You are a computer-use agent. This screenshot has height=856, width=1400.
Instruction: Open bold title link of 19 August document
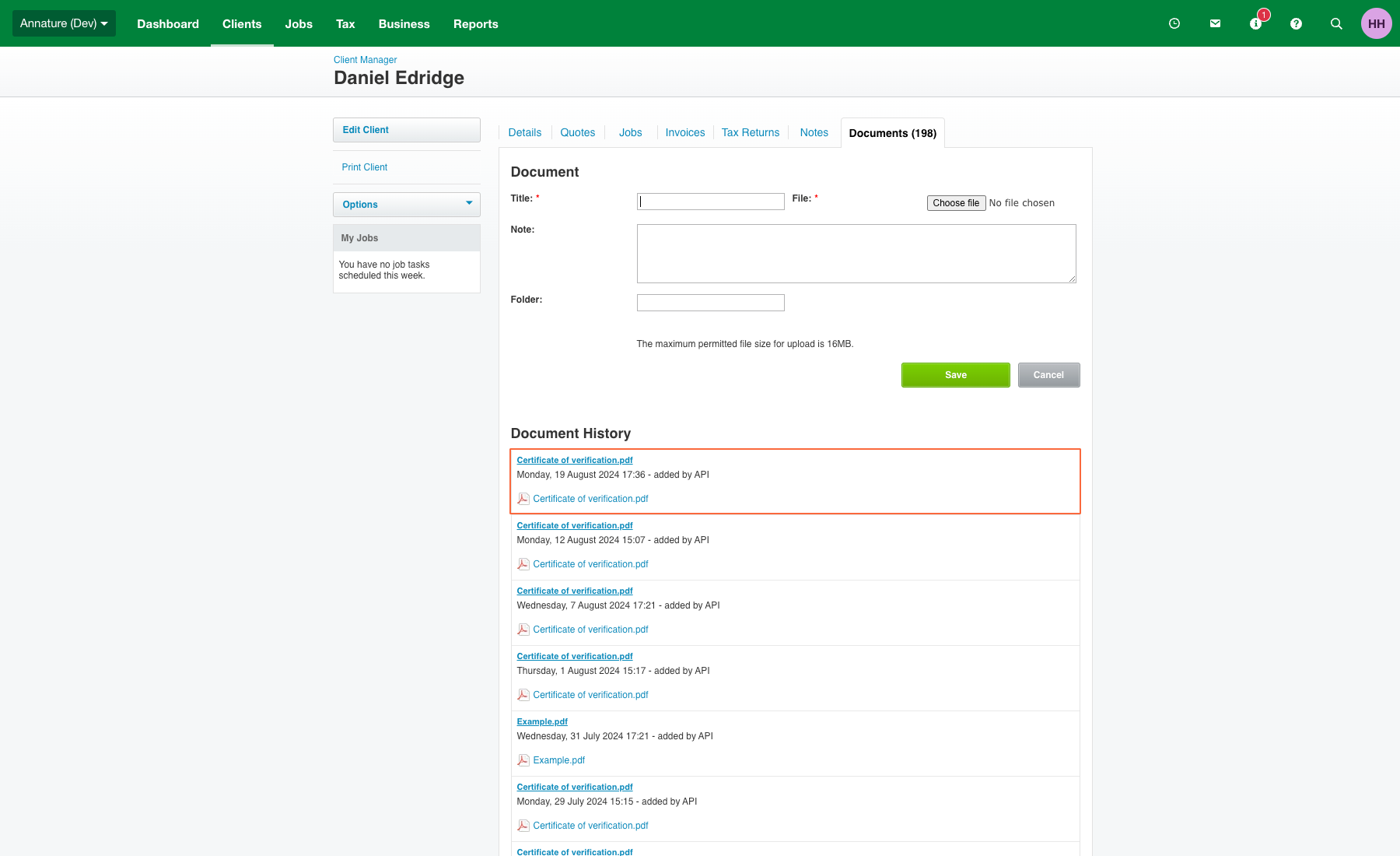coord(575,460)
